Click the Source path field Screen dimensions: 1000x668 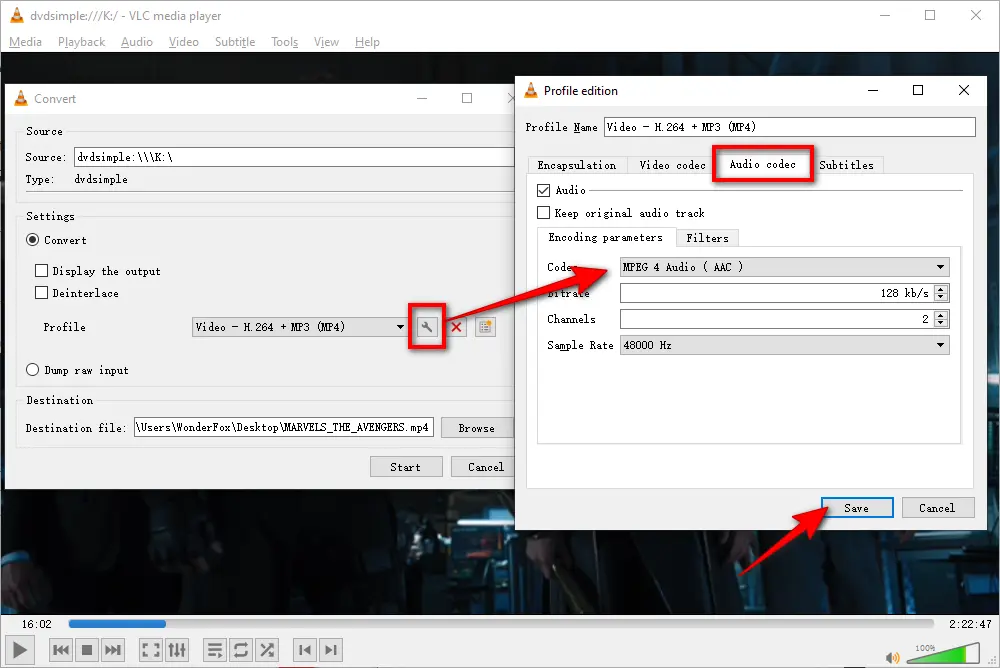[x=294, y=157]
